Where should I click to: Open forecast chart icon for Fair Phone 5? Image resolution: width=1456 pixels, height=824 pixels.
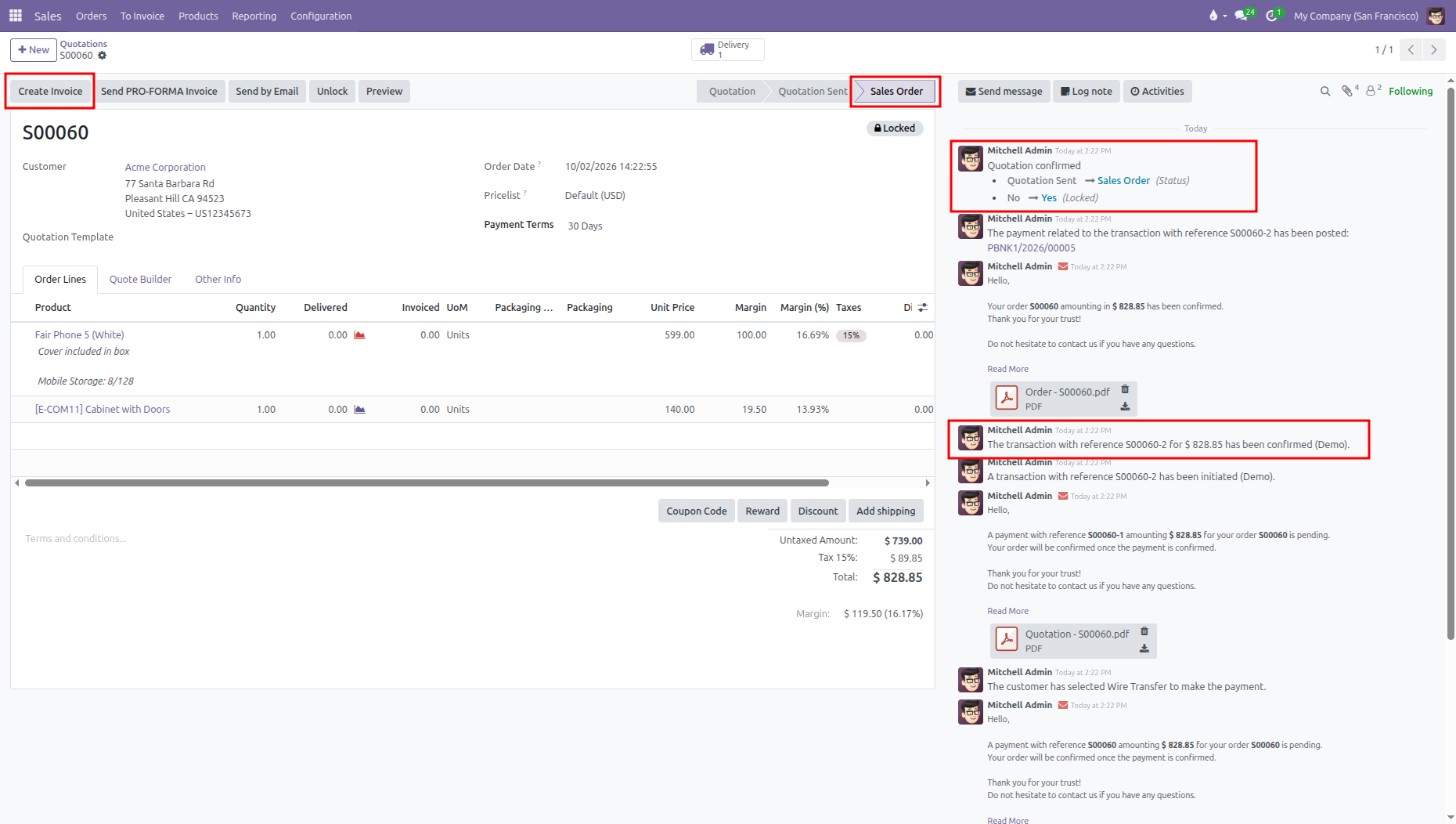pyautogui.click(x=360, y=335)
